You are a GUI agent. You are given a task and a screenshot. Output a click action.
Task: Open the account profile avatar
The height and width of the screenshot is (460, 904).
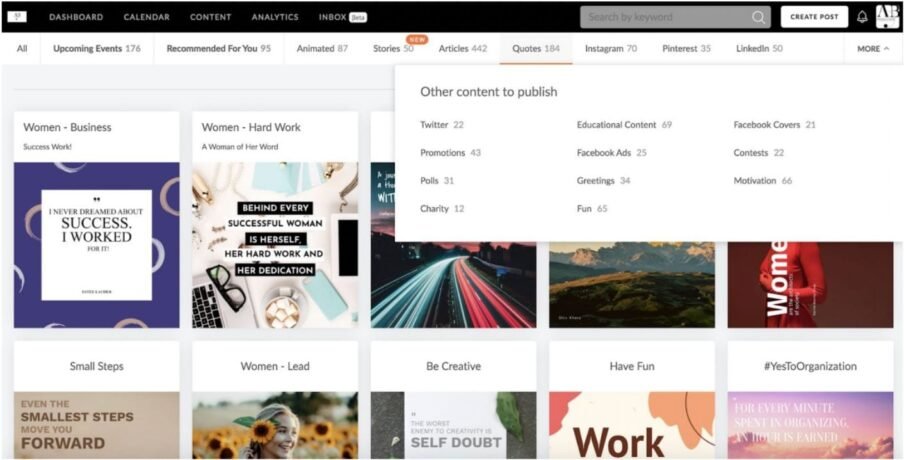887,17
